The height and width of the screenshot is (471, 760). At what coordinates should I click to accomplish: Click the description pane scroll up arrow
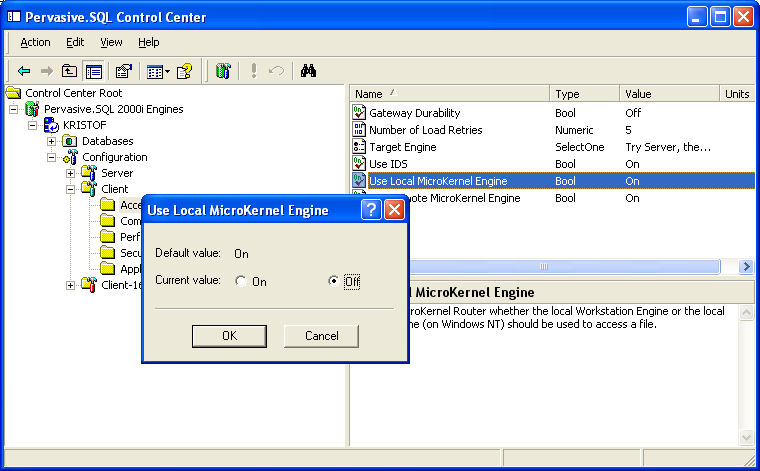pyautogui.click(x=746, y=312)
